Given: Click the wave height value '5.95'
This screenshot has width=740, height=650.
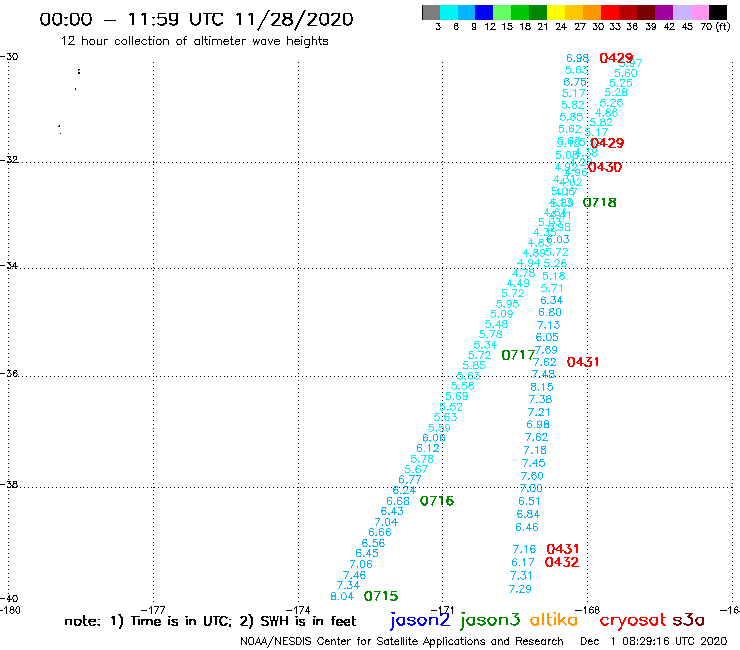Looking at the screenshot, I should coord(507,304).
